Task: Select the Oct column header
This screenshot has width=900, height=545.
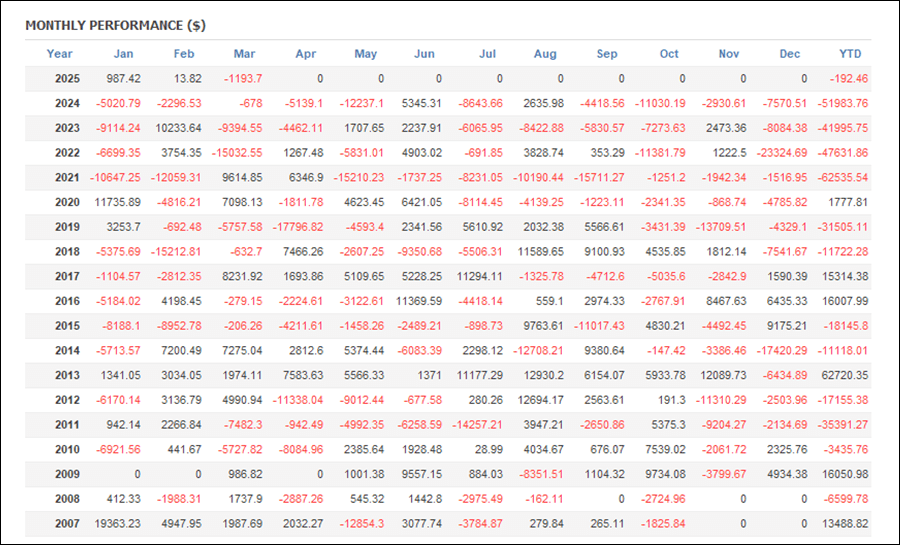Action: pyautogui.click(x=669, y=54)
